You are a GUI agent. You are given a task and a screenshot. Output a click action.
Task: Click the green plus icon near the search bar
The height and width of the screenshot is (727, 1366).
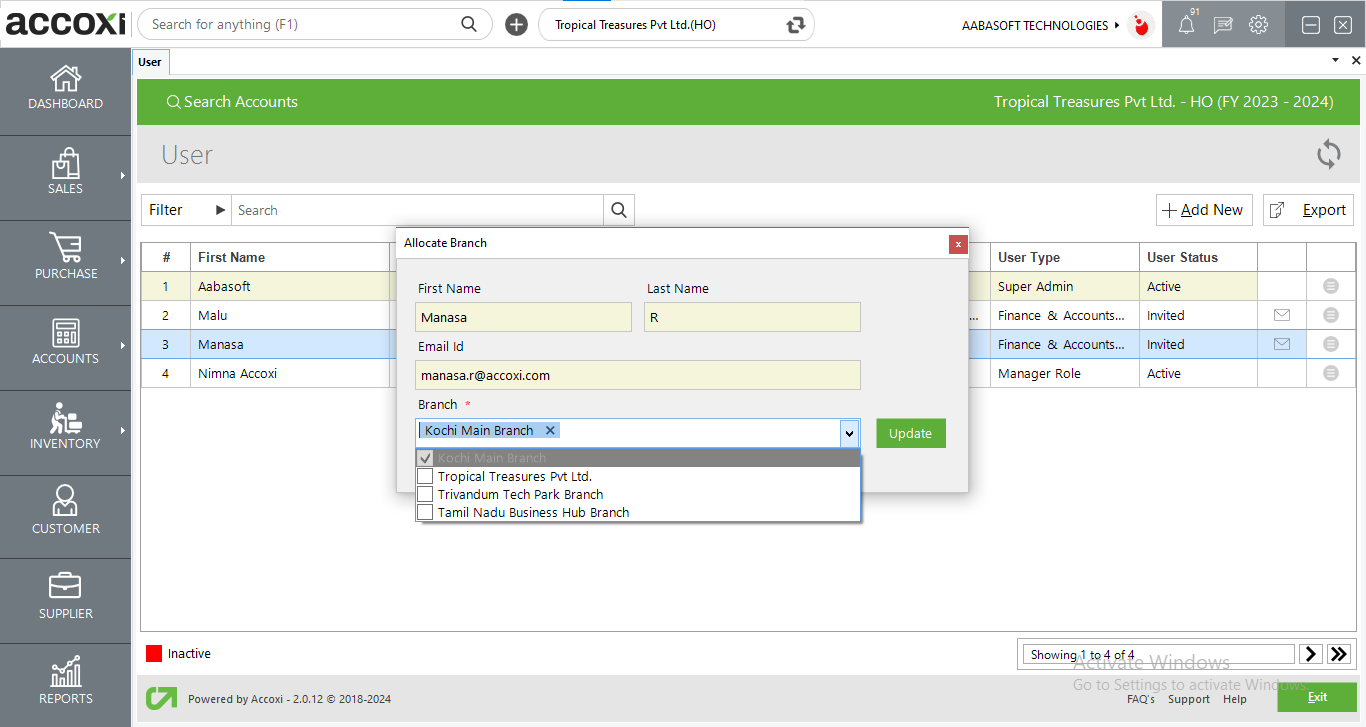[x=516, y=24]
